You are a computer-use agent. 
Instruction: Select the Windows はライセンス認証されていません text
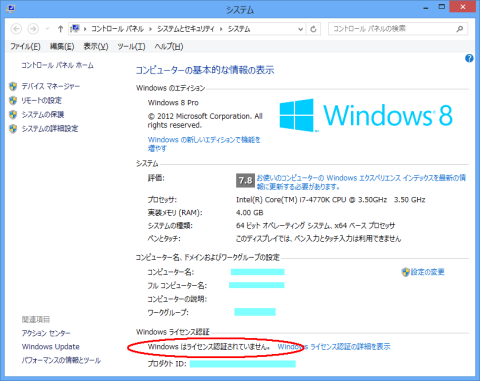pos(208,347)
